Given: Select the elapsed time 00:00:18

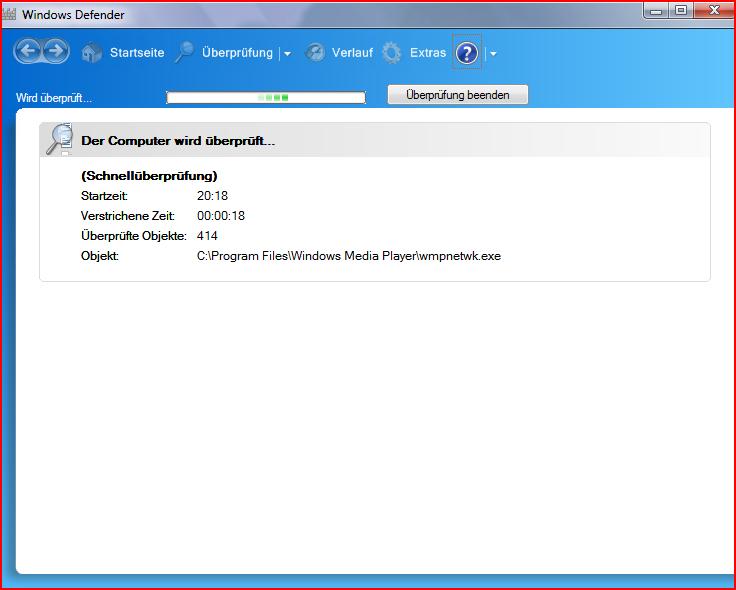Looking at the screenshot, I should [221, 216].
